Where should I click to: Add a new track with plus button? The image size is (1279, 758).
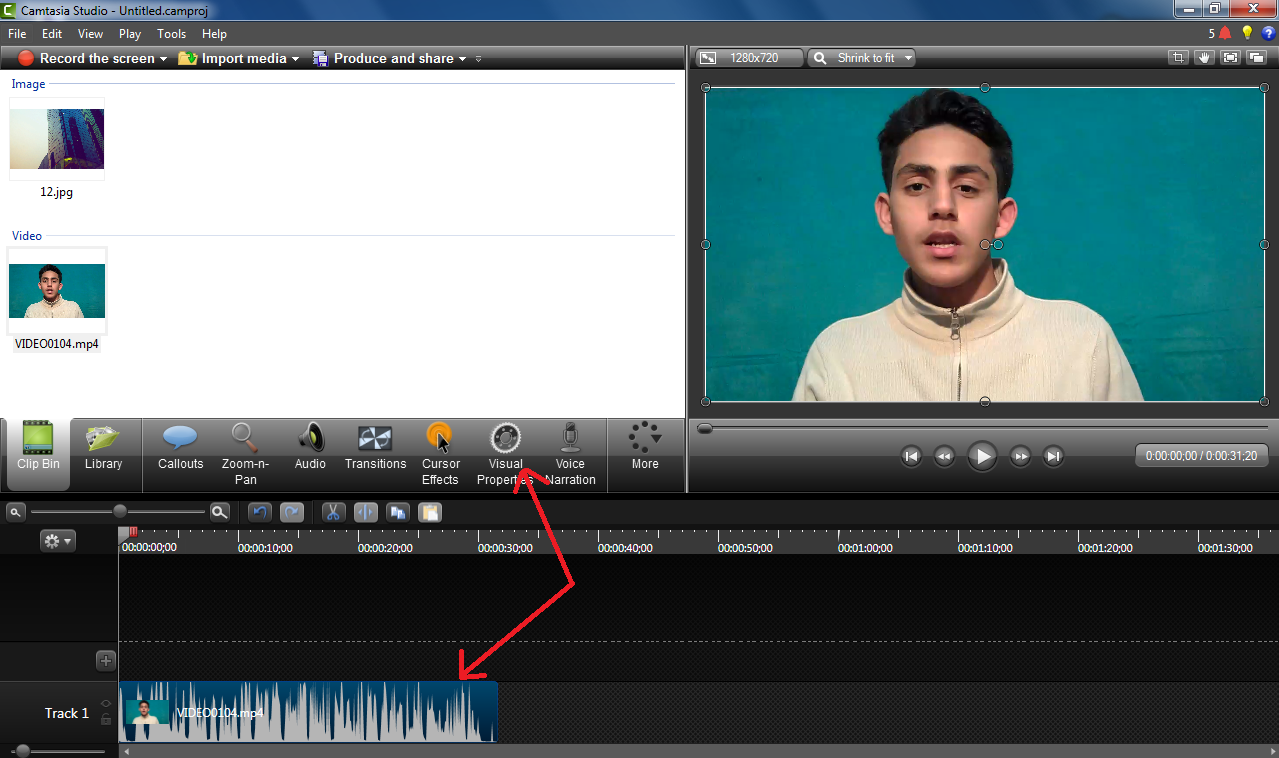pyautogui.click(x=106, y=661)
